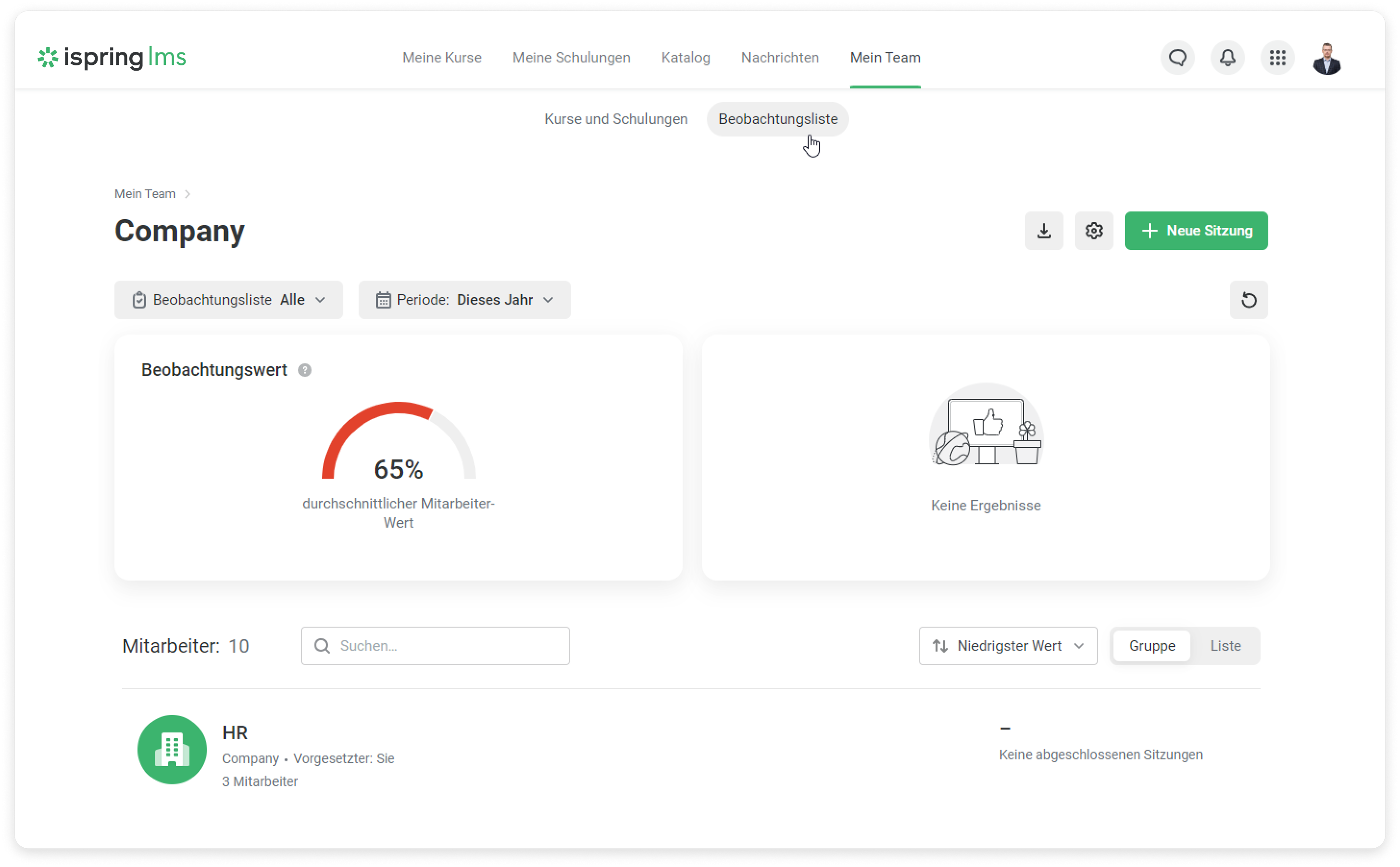
Task: Open the gear settings button
Action: point(1094,231)
